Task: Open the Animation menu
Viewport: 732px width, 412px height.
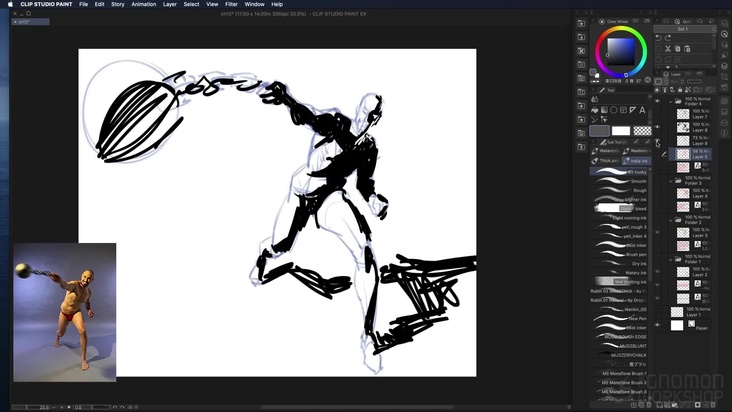Action: tap(144, 4)
